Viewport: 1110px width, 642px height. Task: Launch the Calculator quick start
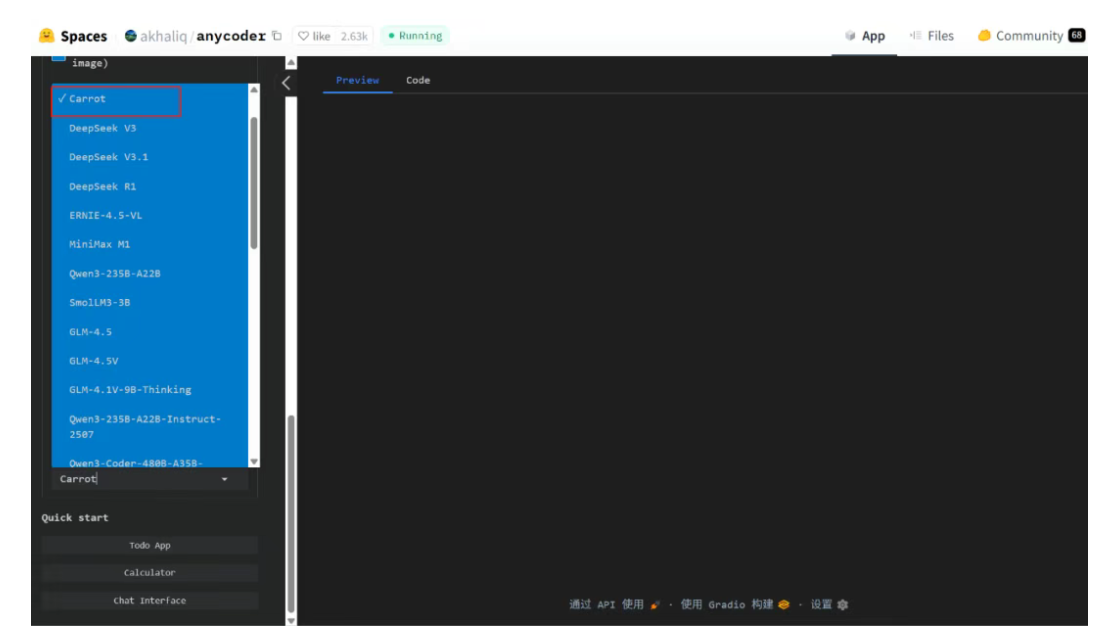[x=149, y=573]
